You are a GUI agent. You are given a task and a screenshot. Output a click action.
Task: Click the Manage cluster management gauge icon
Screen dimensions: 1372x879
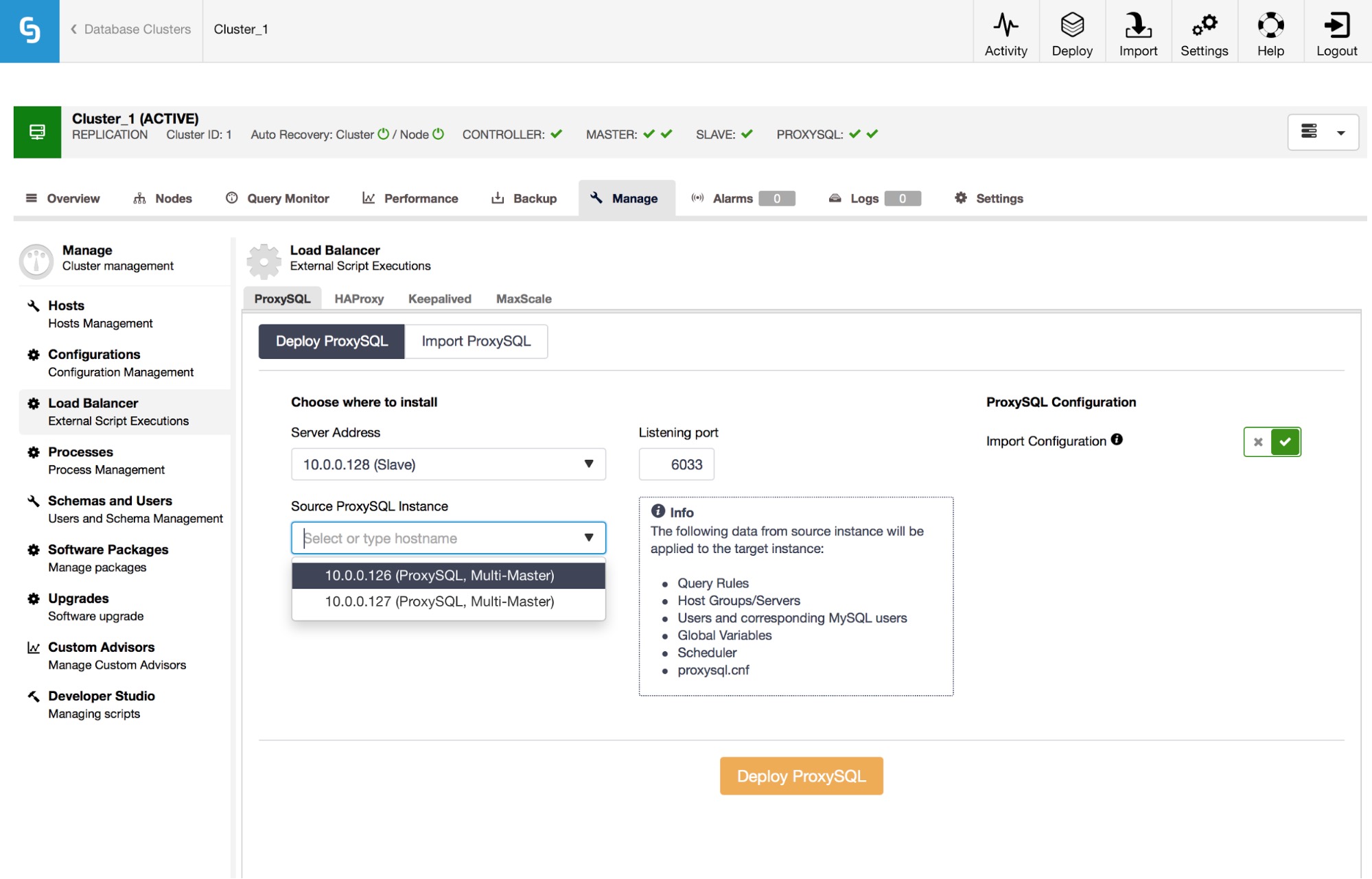[x=36, y=261]
